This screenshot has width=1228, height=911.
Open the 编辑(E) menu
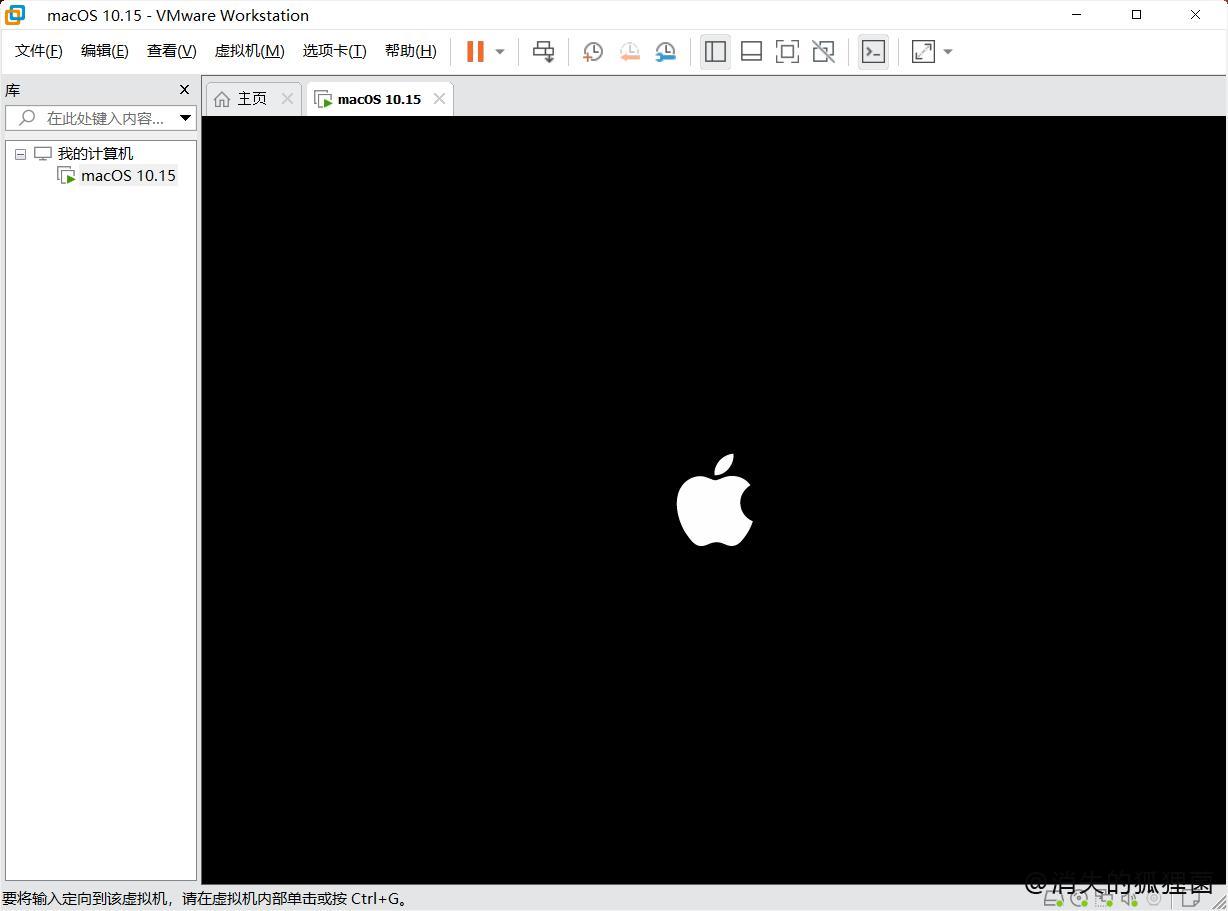pyautogui.click(x=105, y=51)
